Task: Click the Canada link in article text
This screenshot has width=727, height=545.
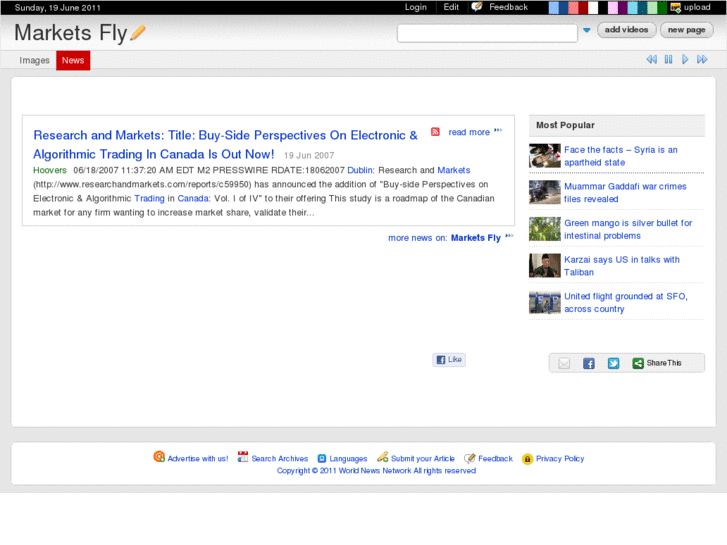Action: tap(193, 199)
